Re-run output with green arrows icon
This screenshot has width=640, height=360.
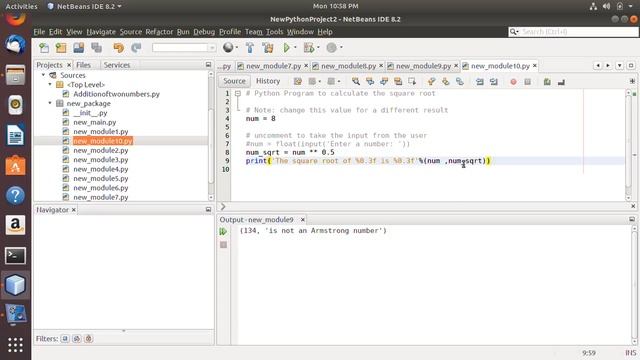pos(223,231)
